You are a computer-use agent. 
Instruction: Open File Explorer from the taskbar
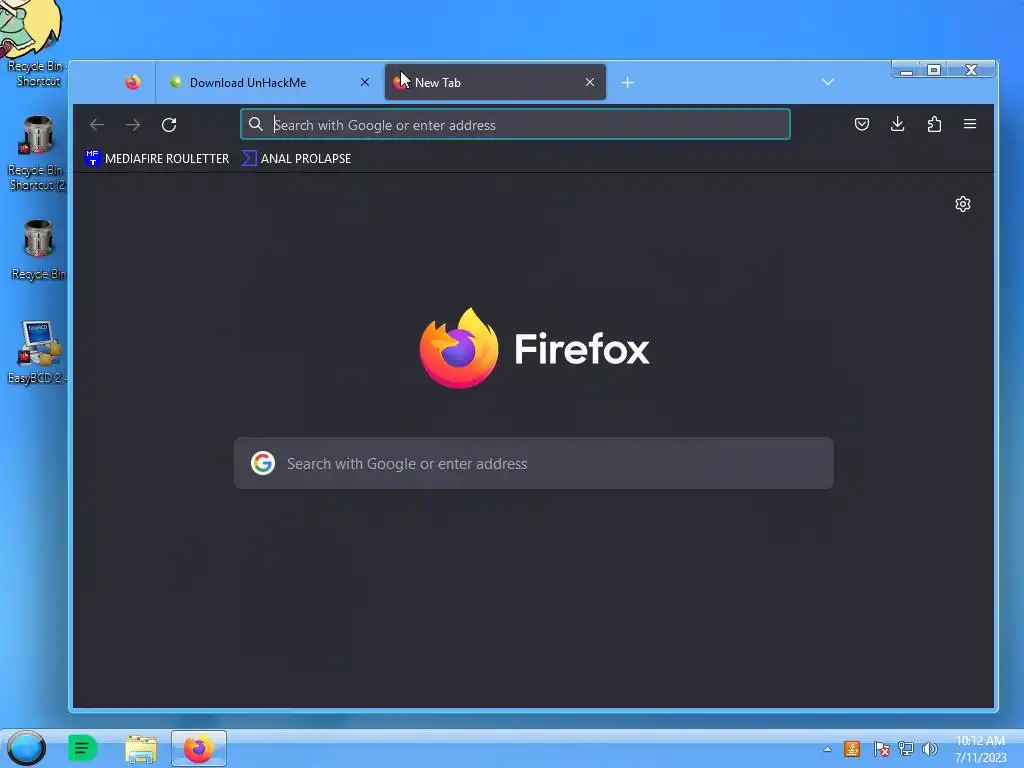(x=141, y=749)
